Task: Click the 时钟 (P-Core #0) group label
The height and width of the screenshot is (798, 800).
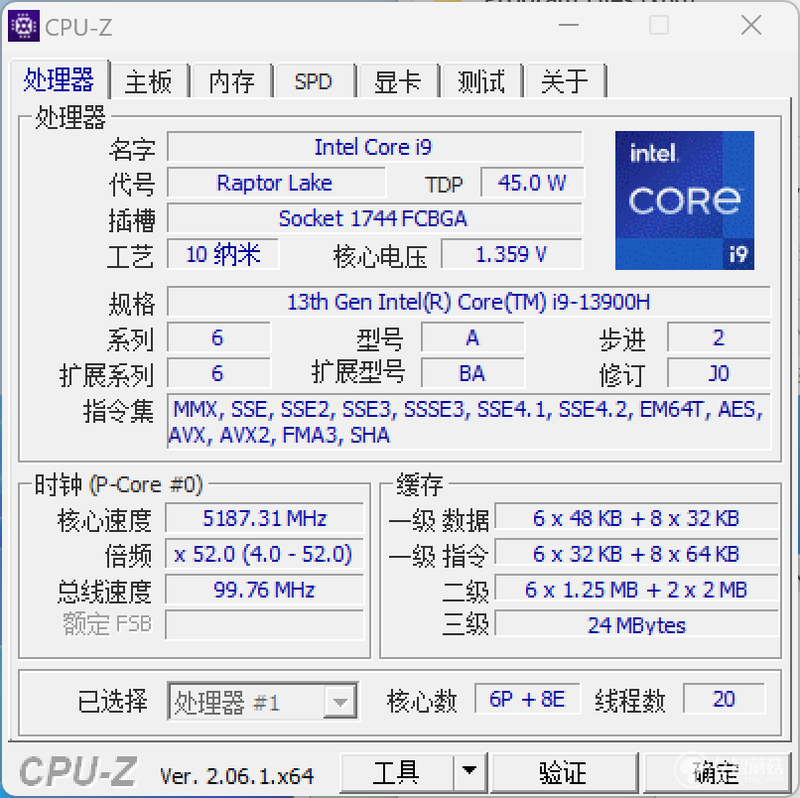Action: pyautogui.click(x=118, y=485)
